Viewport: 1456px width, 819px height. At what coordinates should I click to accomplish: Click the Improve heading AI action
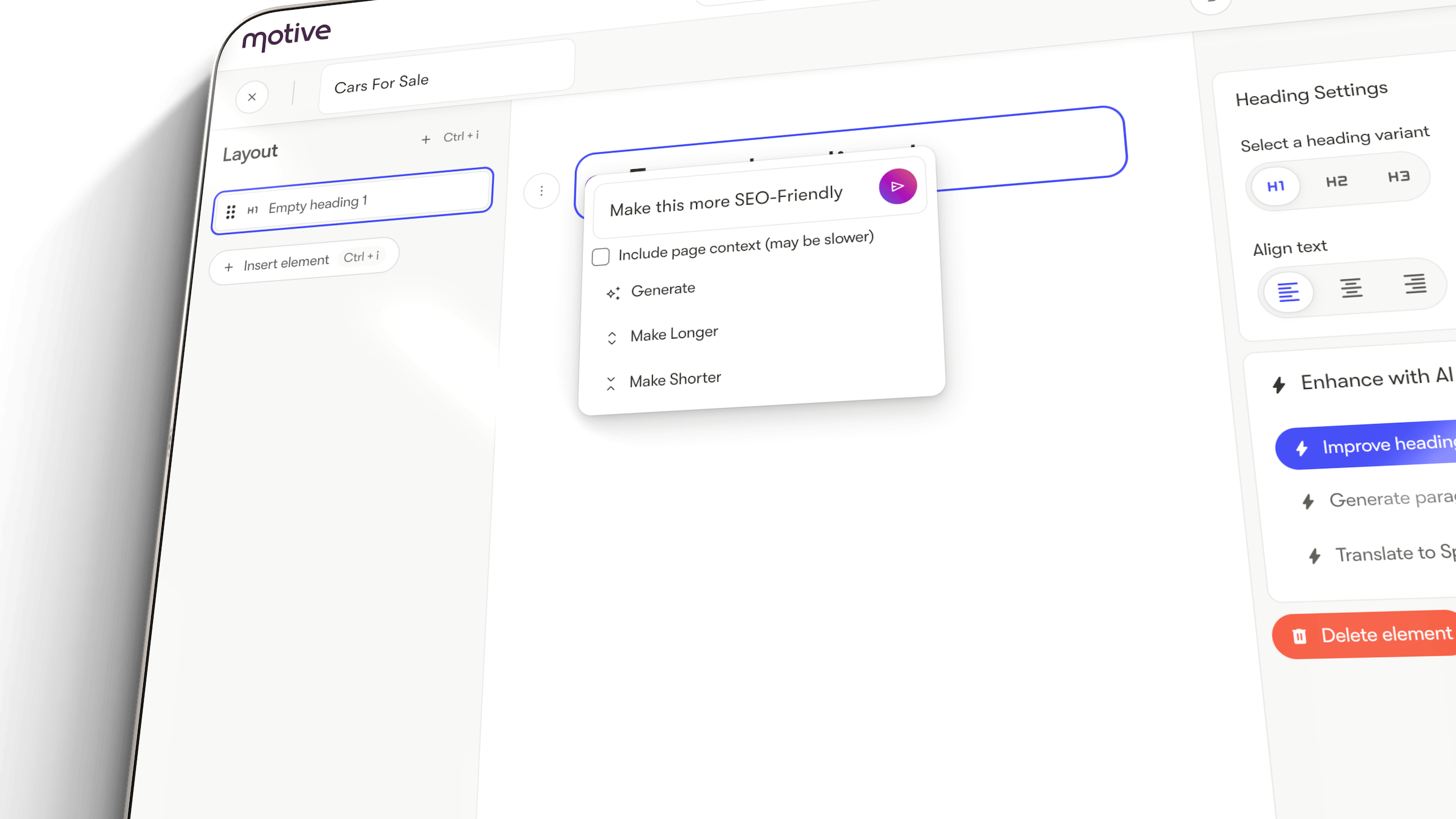pos(1383,446)
